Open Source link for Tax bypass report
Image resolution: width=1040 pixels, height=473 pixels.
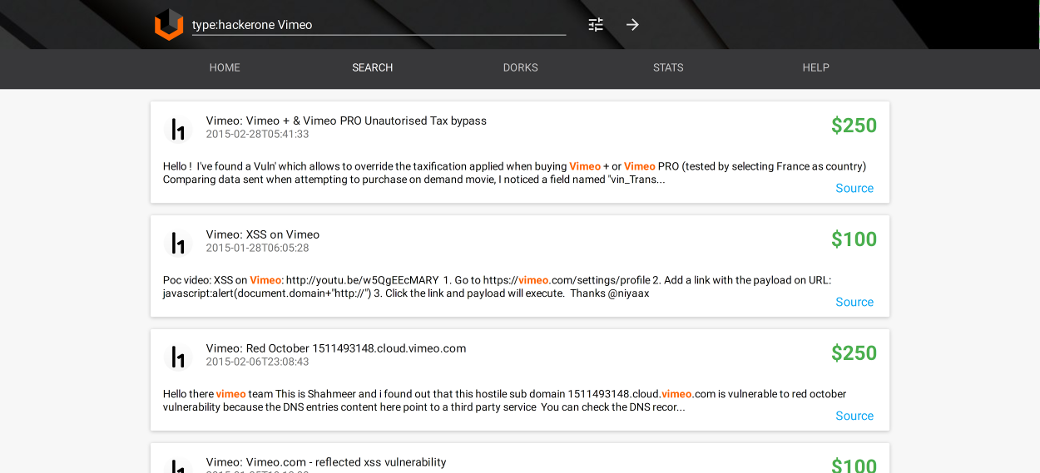pos(854,188)
